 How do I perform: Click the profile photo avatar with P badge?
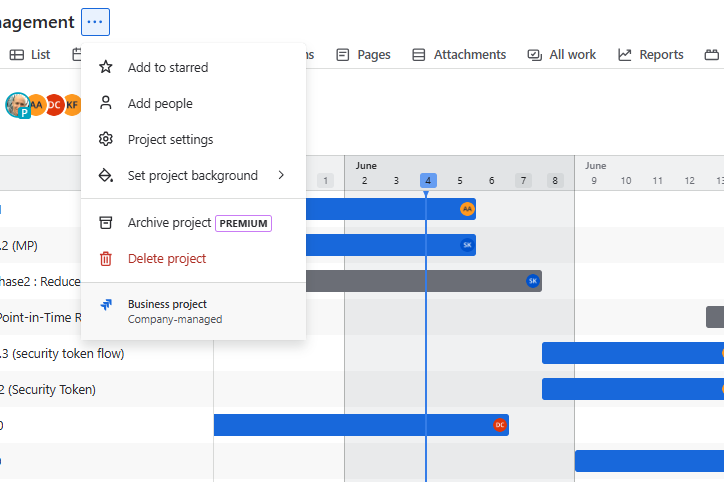coord(18,105)
